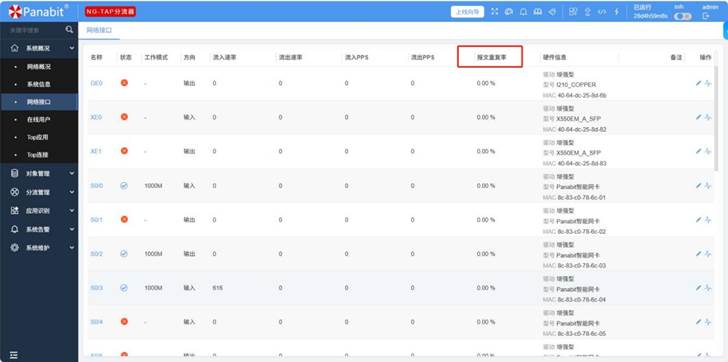
Task: Edit interface with MAC ending 6c-03
Action: coord(698,254)
